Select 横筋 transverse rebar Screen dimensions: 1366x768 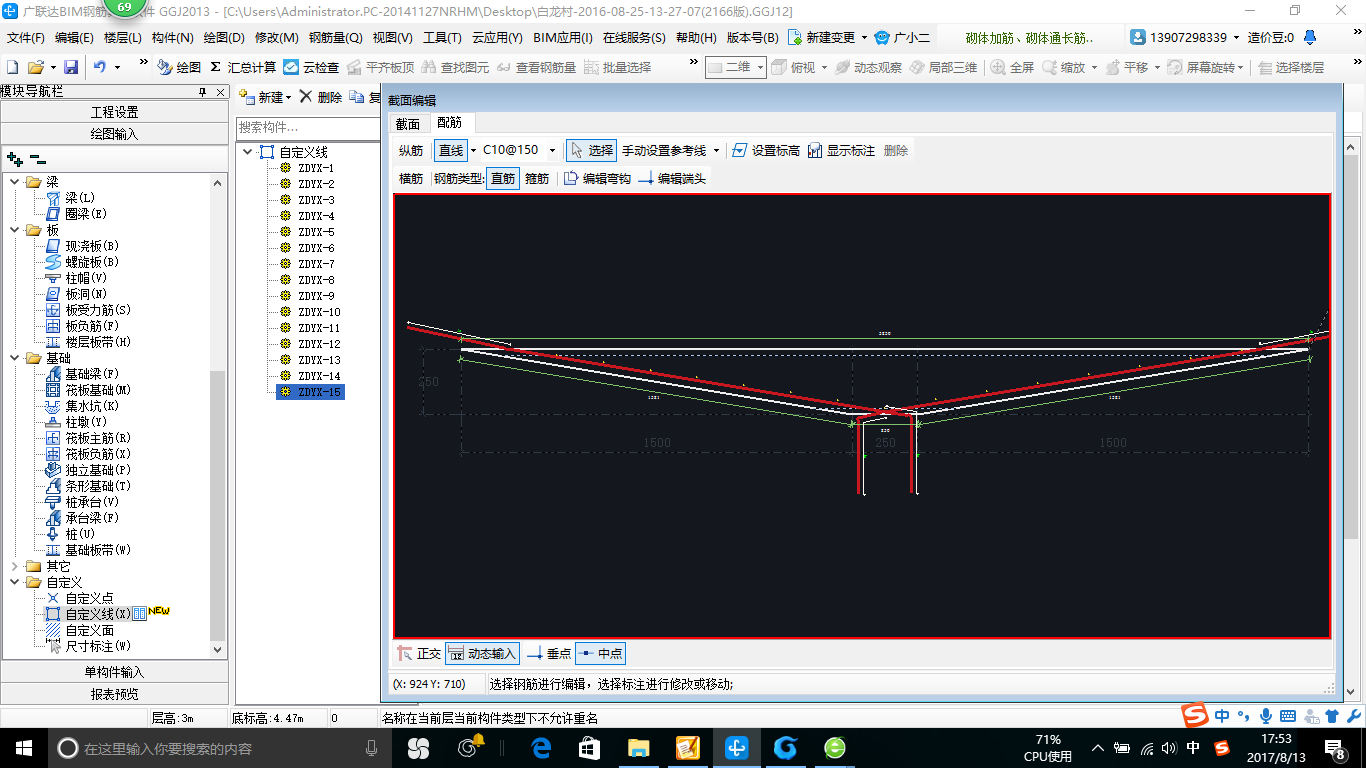pyautogui.click(x=411, y=179)
